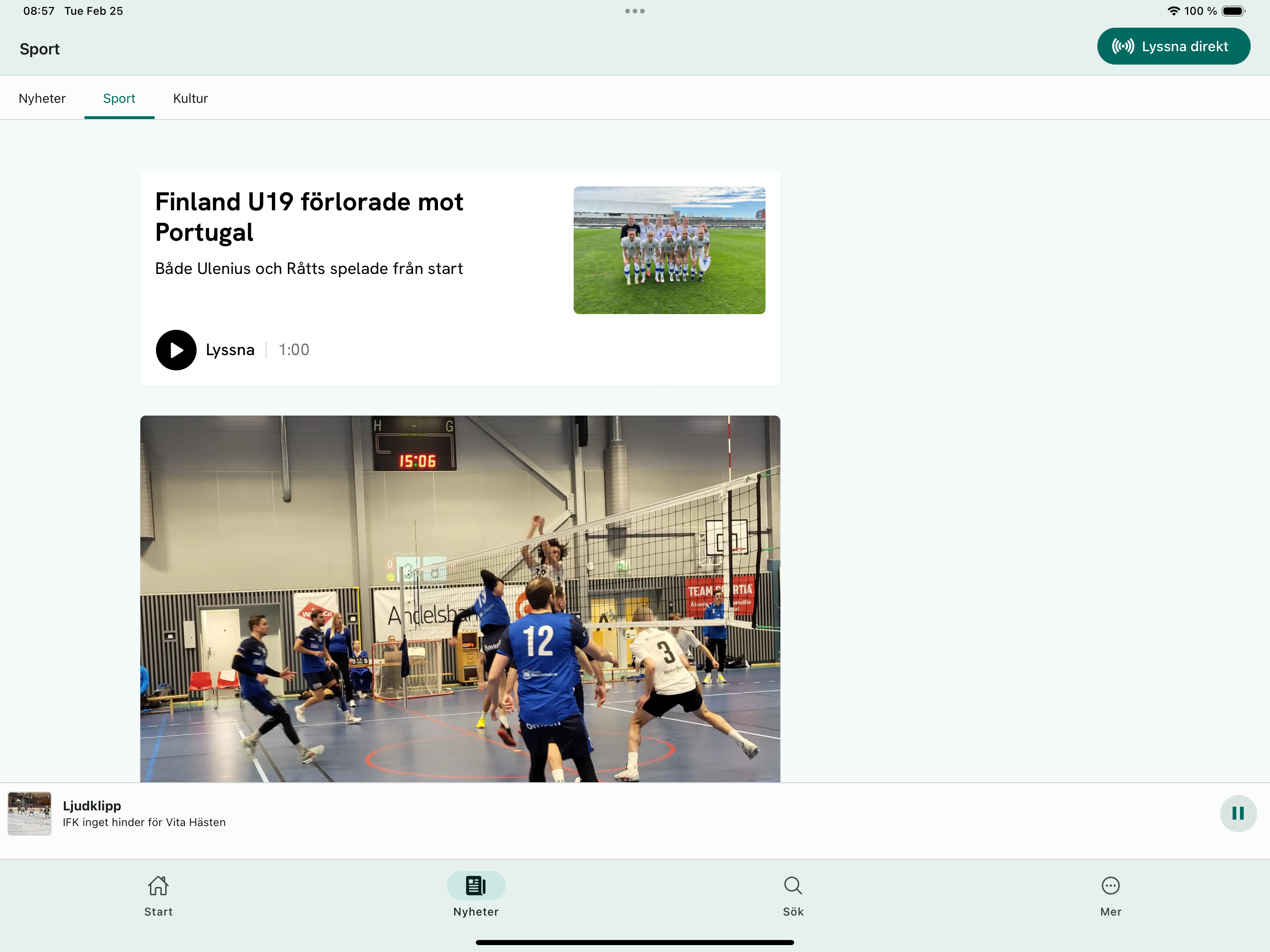Open the volleyball match image article

(459, 598)
